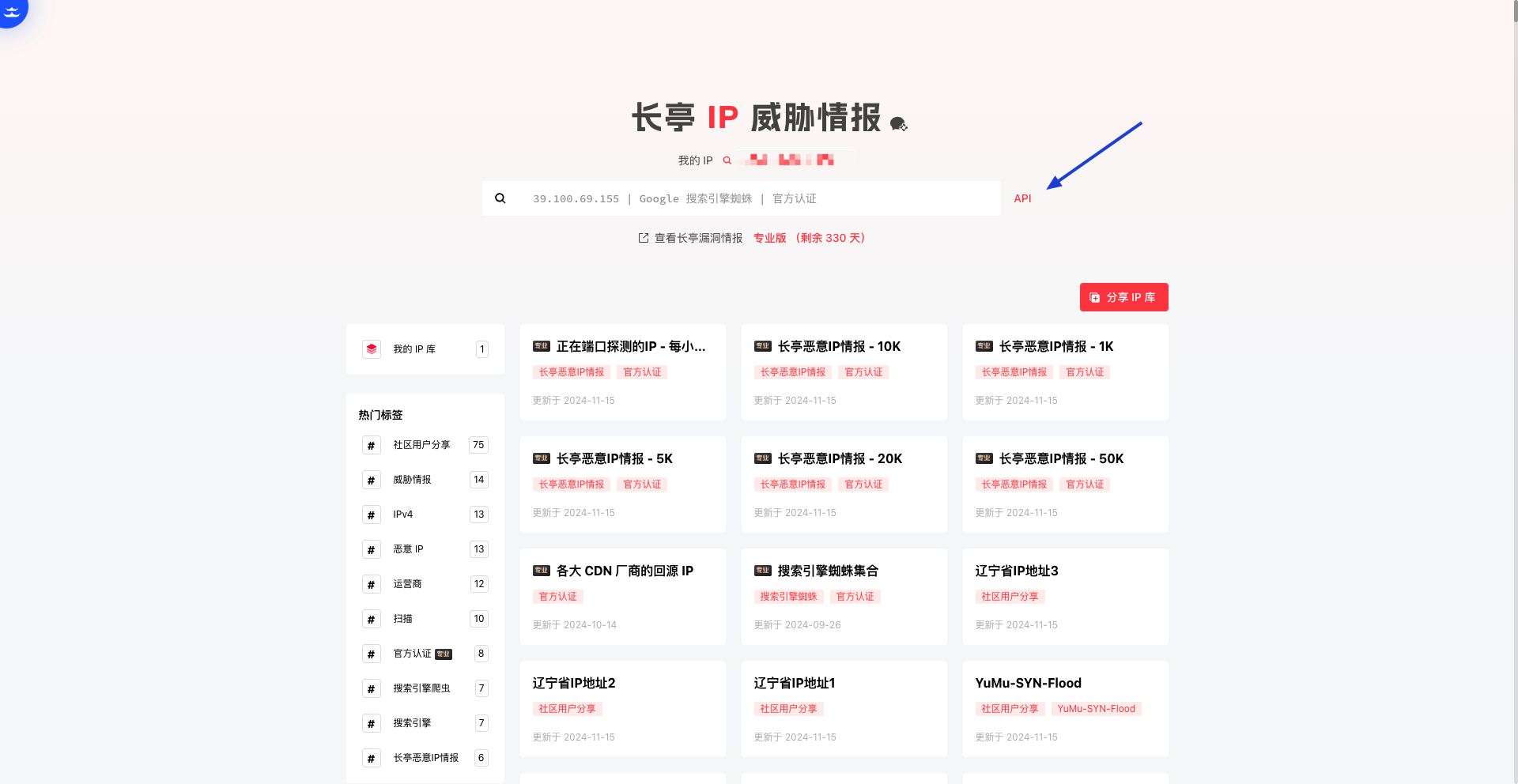Filter by 搜索引擎爬虫 tag

pyautogui.click(x=421, y=688)
